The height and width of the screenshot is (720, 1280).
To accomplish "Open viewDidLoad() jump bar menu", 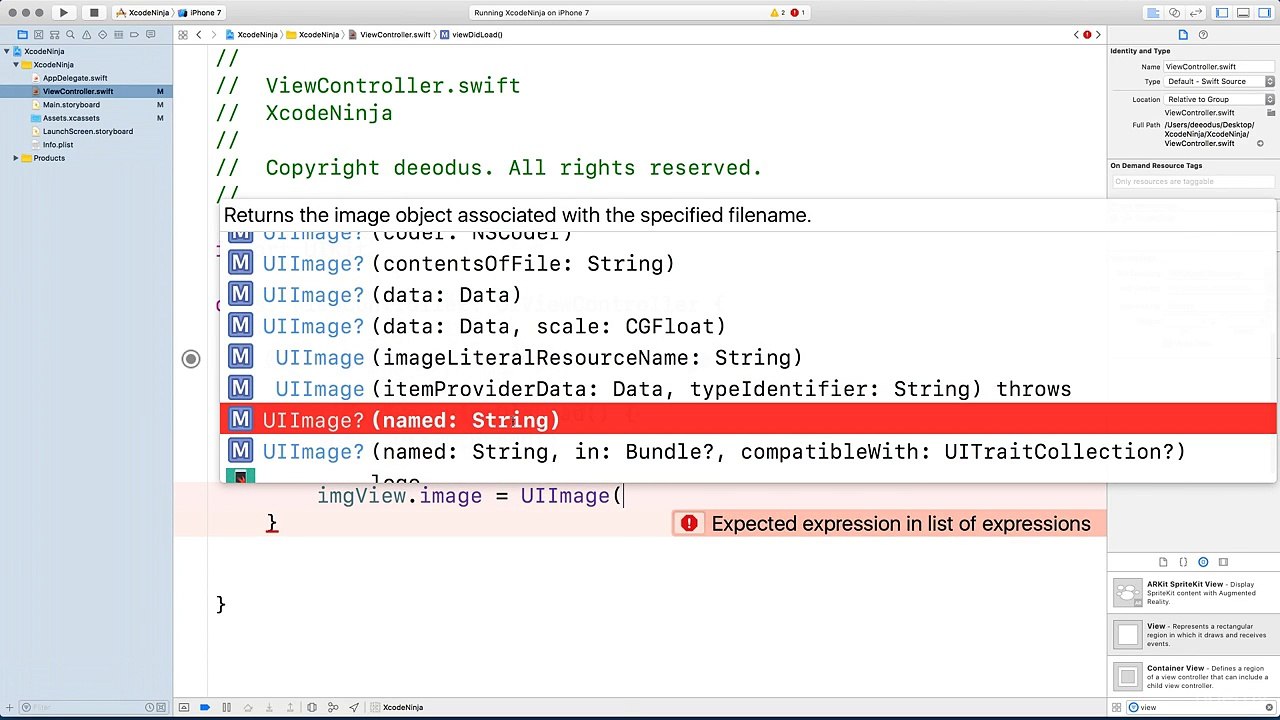I will [472, 35].
